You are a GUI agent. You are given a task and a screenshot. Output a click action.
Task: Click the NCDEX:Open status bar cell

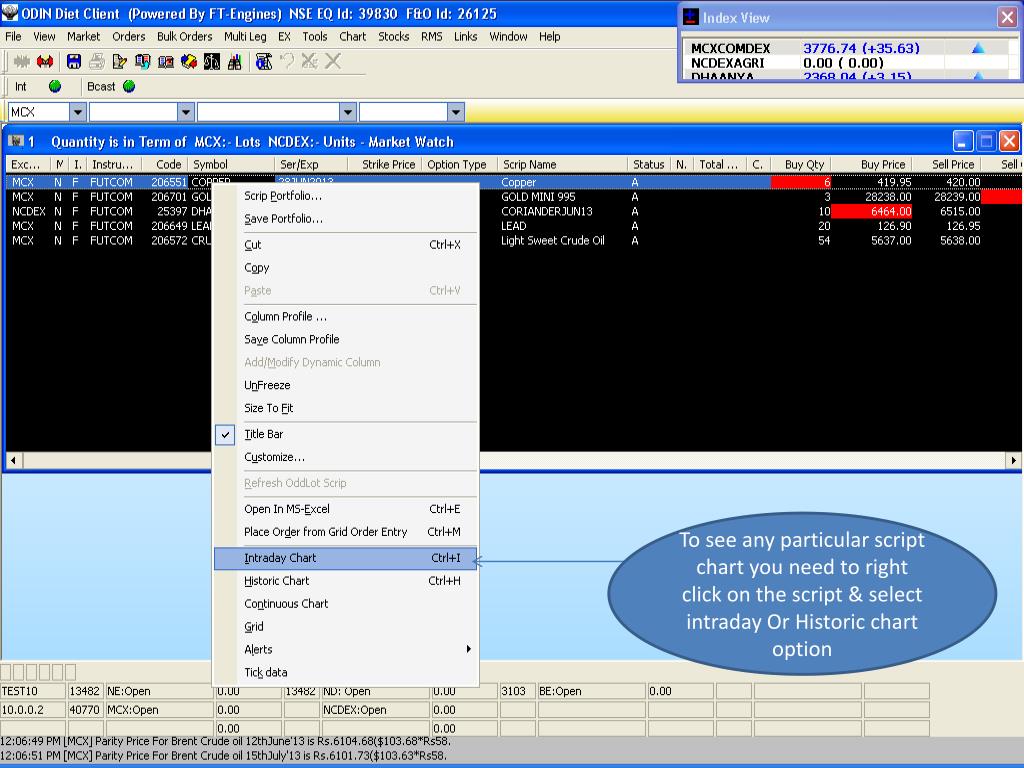pyautogui.click(x=376, y=710)
